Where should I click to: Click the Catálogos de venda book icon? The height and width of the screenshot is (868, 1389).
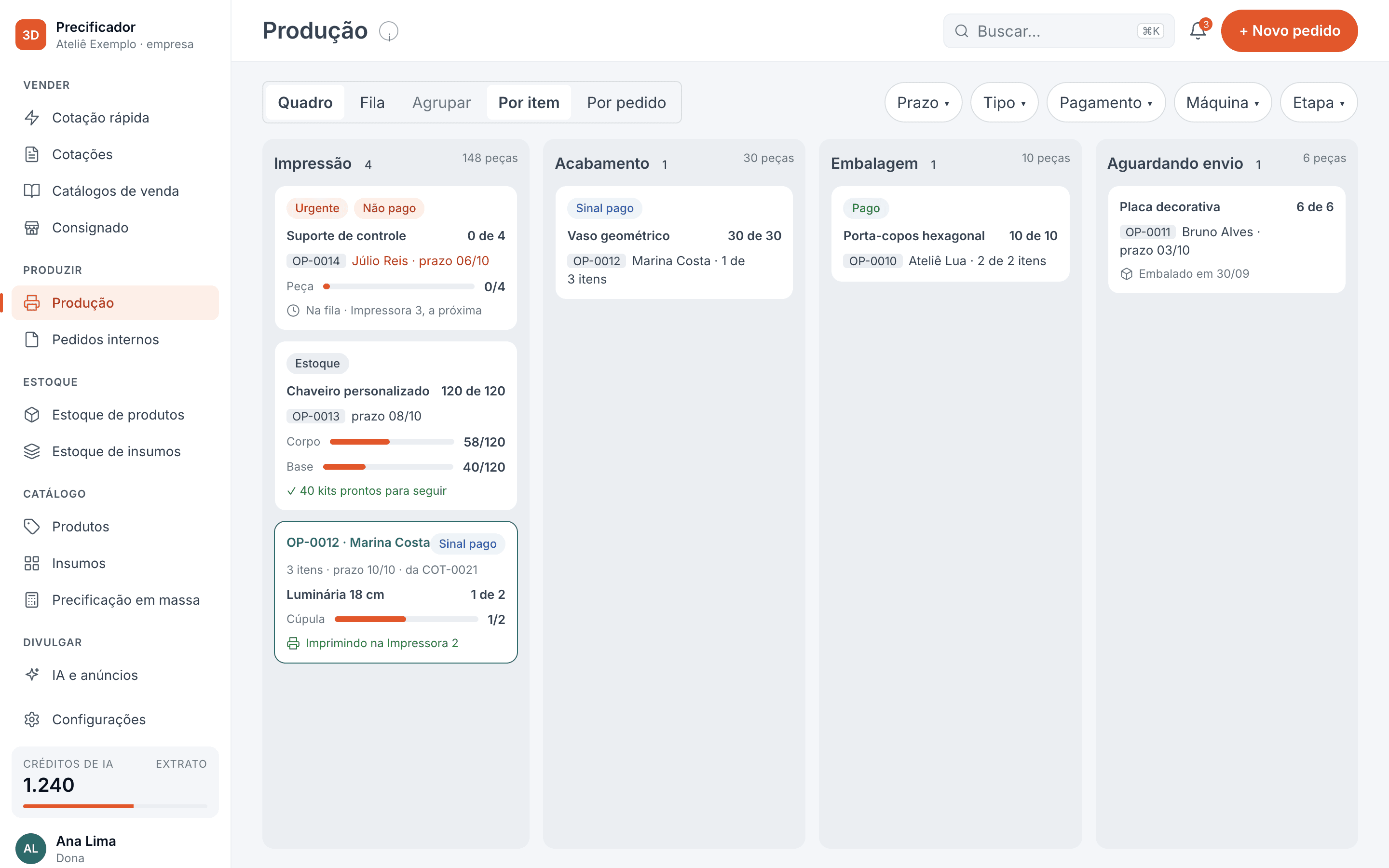32,191
